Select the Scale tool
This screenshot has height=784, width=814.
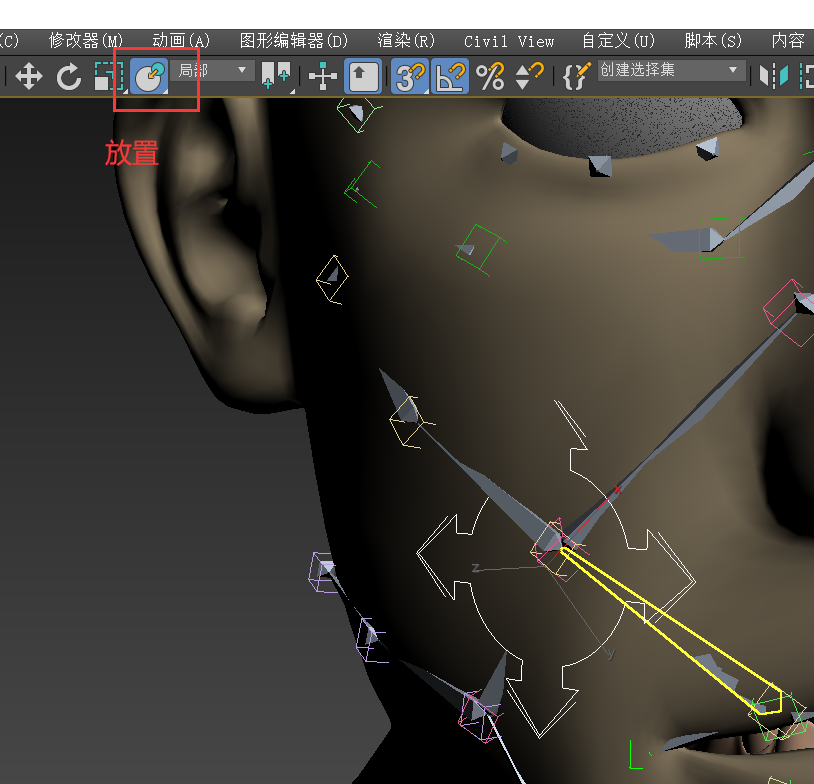pos(109,76)
